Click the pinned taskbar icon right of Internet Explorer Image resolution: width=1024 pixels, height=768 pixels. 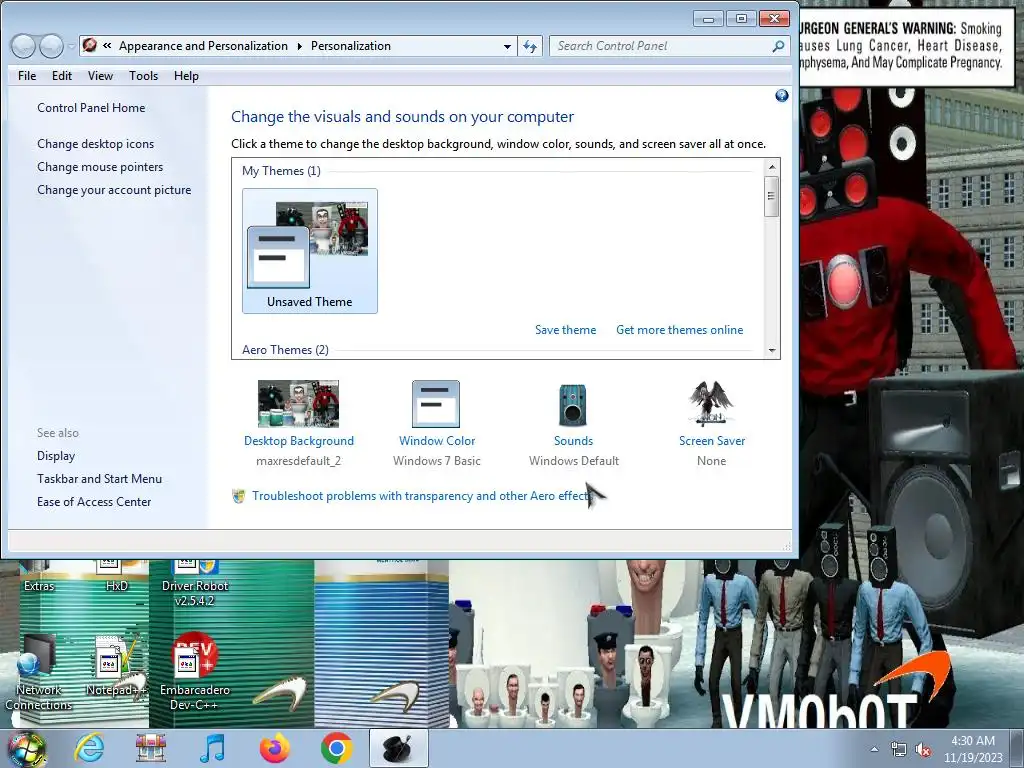pos(151,748)
